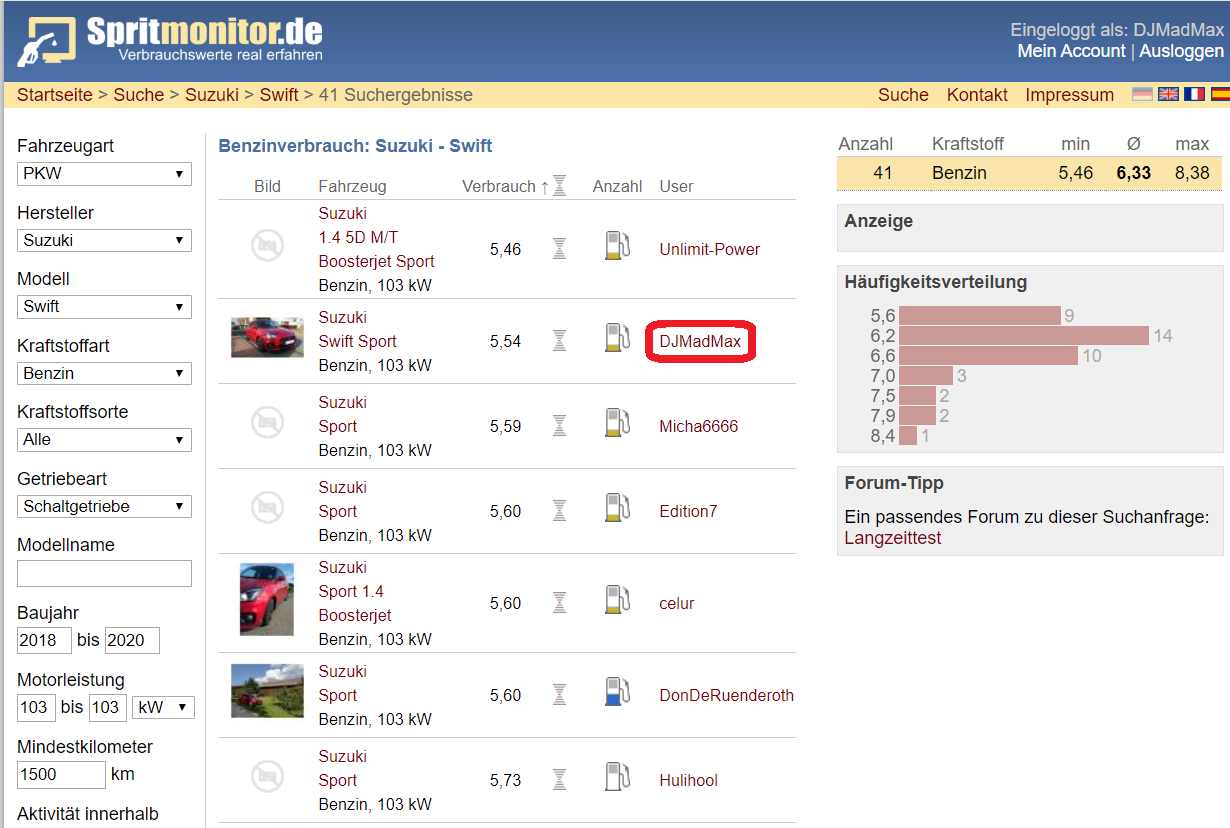Viewport: 1230px width, 828px height.
Task: Click fuel pump icon for Hulihool
Action: pyautogui.click(x=617, y=777)
